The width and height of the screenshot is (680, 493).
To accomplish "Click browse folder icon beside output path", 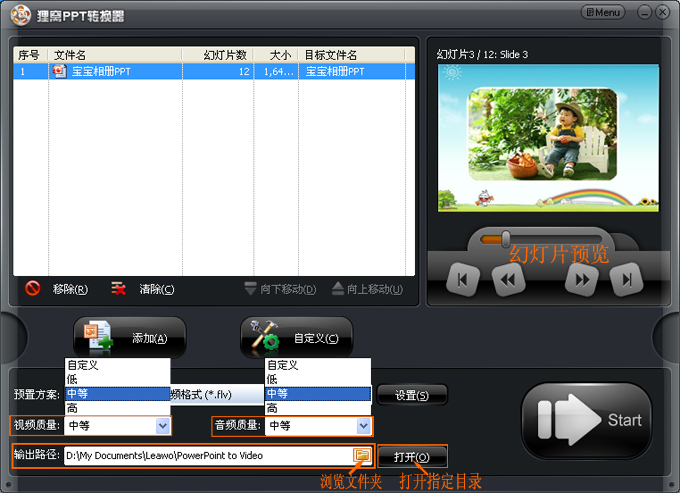I will point(362,455).
